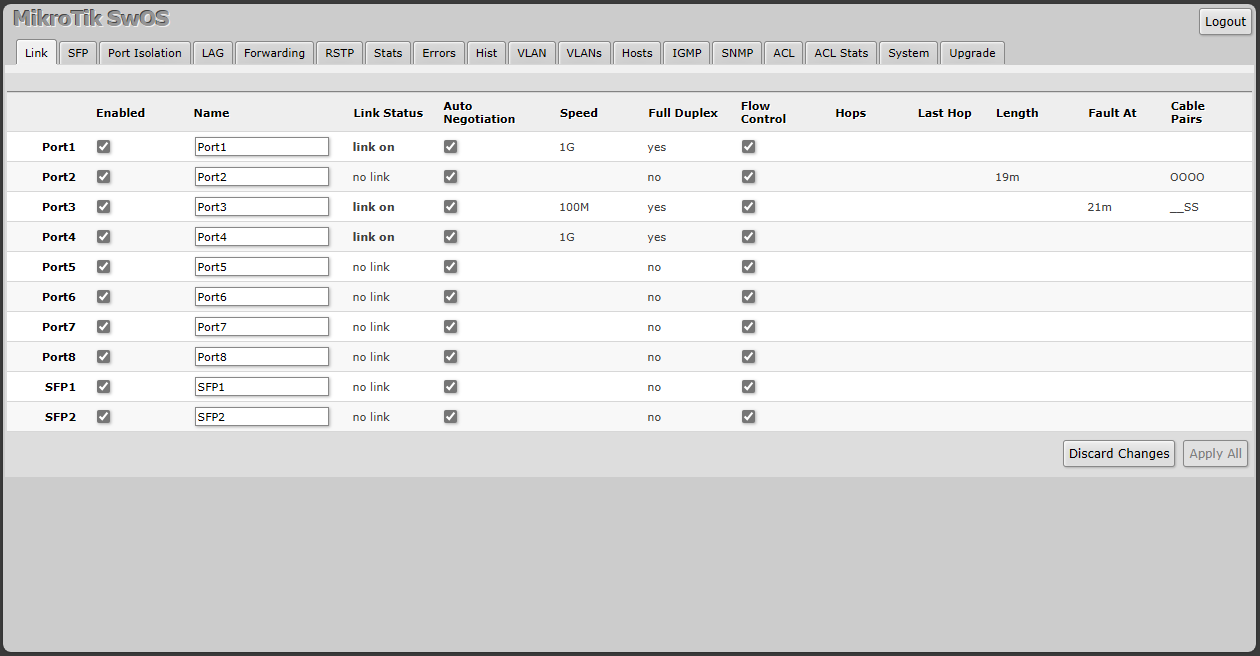
Task: Select the RSTP tab
Action: (339, 53)
